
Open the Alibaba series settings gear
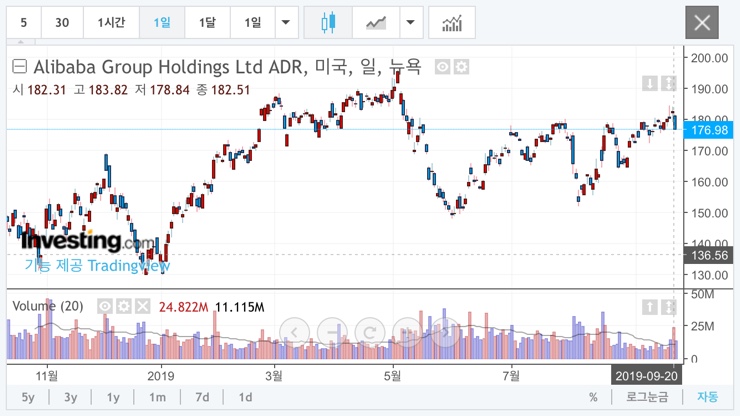pyautogui.click(x=461, y=67)
